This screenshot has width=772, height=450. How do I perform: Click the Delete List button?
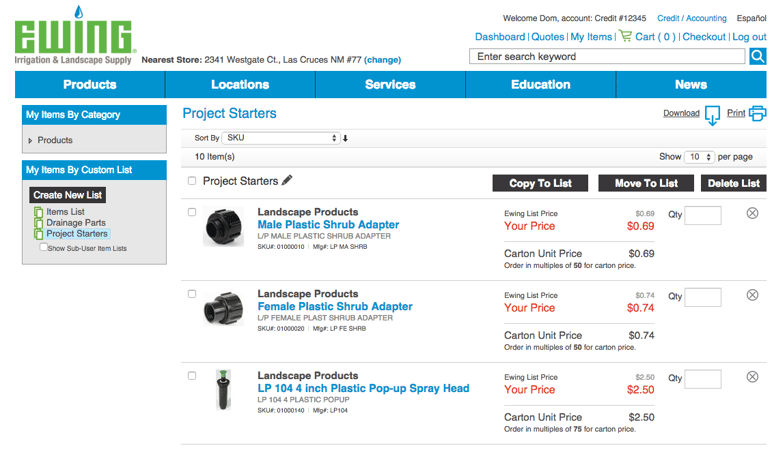[734, 183]
